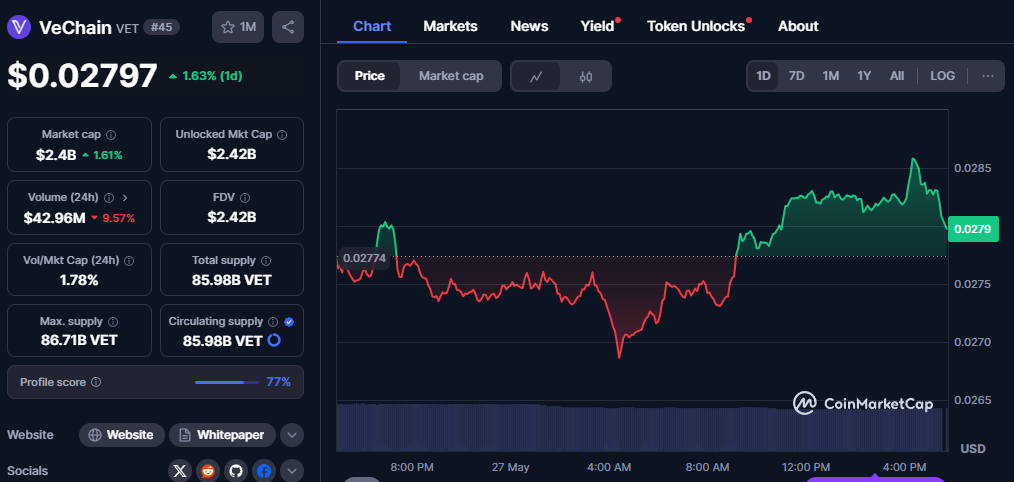Switch to the Chart tab
The width and height of the screenshot is (1014, 482).
tap(372, 27)
